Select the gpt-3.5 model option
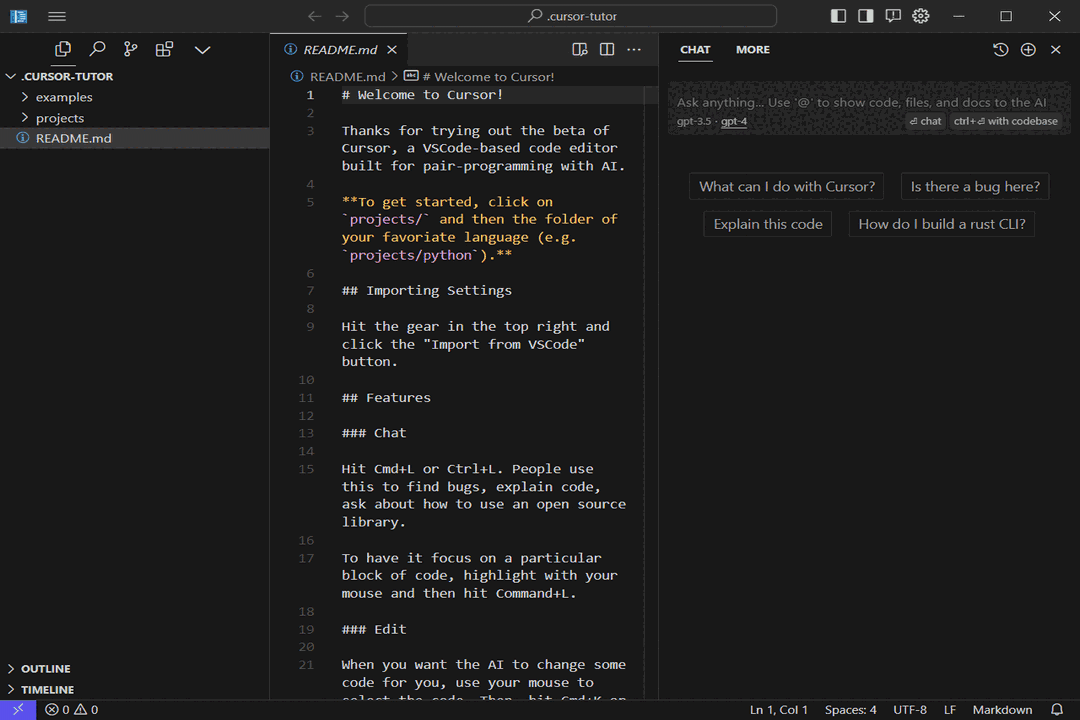Screen dimensions: 1080x720 click(x=694, y=121)
